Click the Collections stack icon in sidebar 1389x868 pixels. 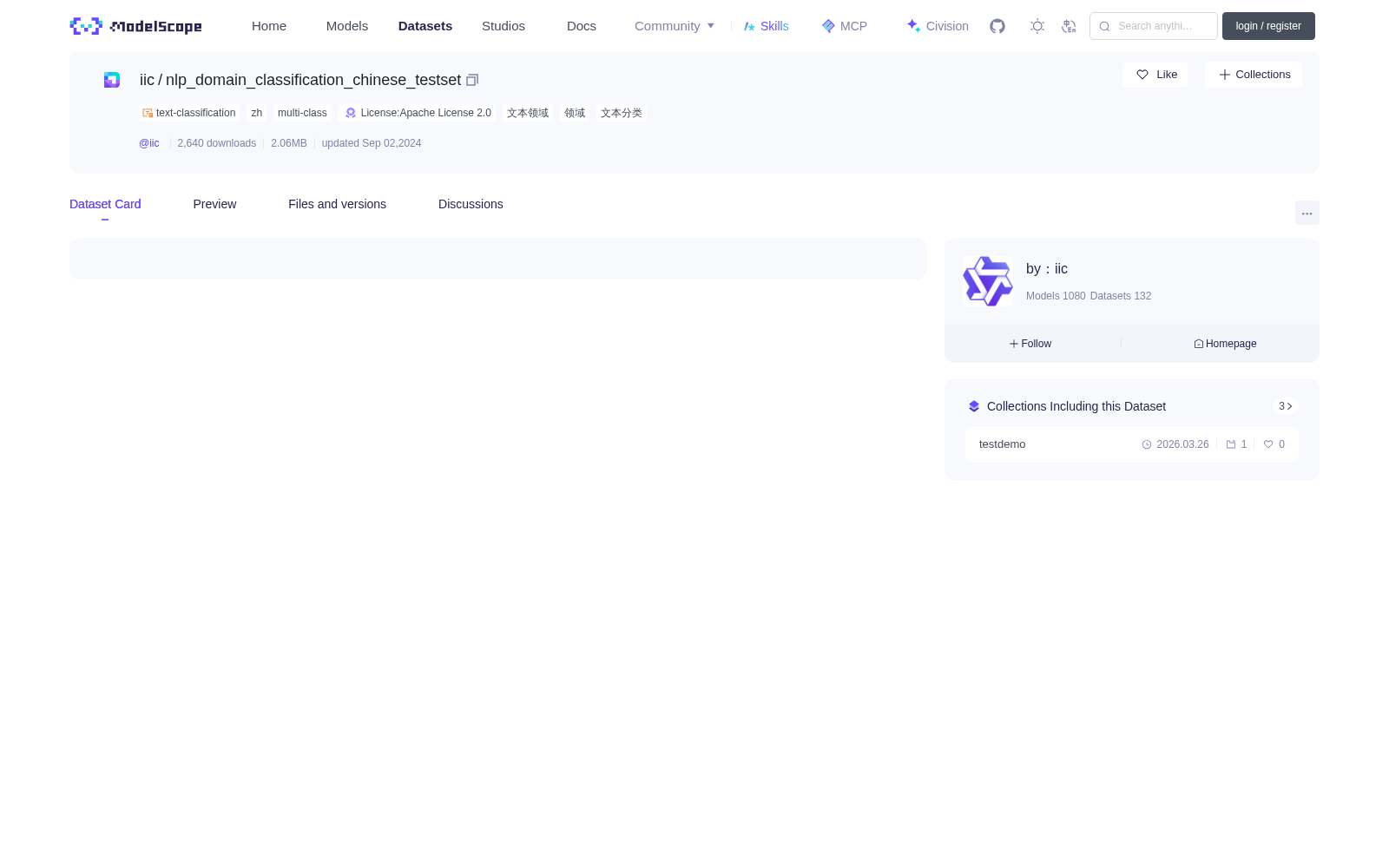click(x=974, y=406)
